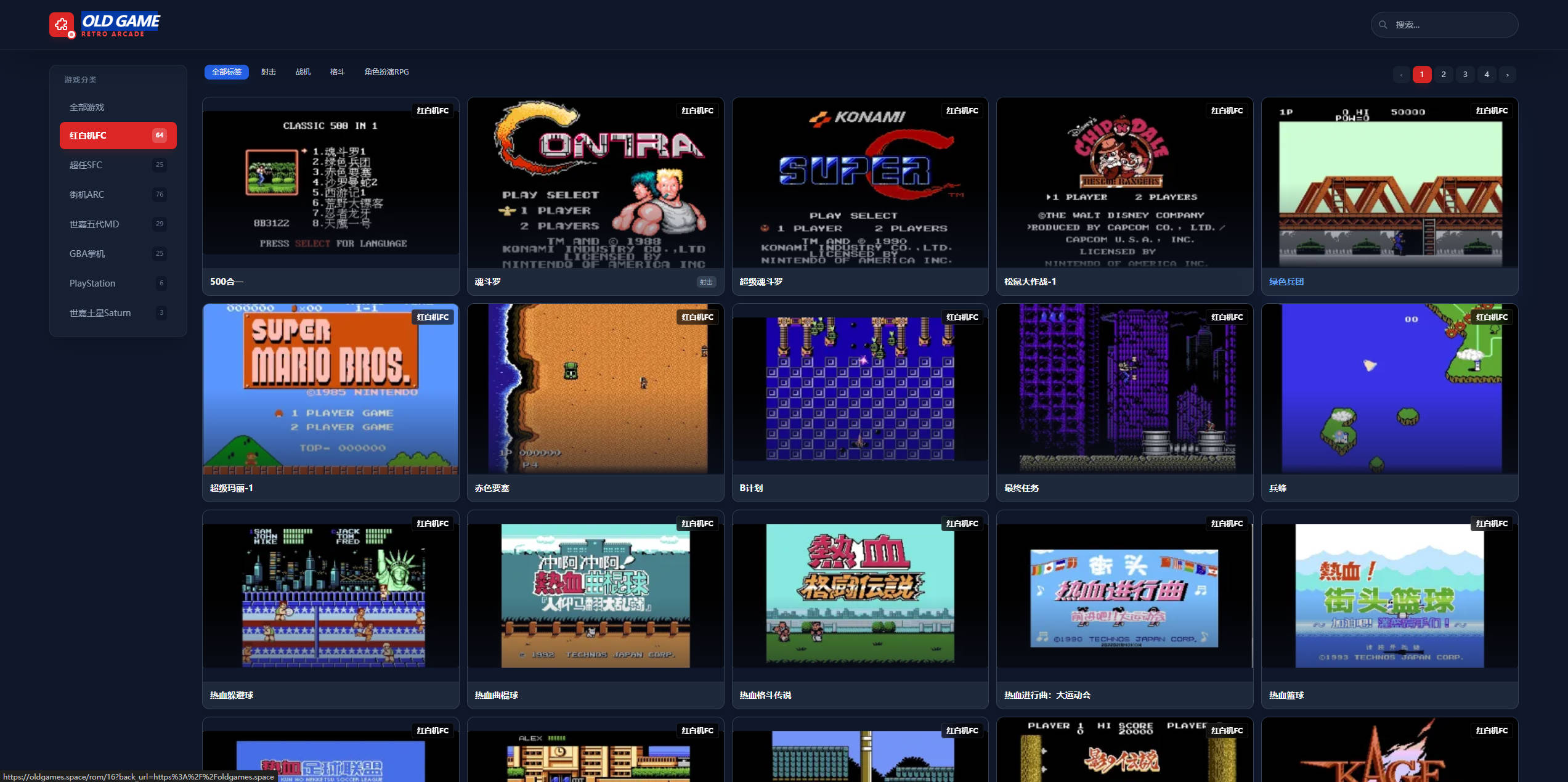Open the 赤色要塞 game thumbnail
1568x782 pixels.
tap(596, 389)
